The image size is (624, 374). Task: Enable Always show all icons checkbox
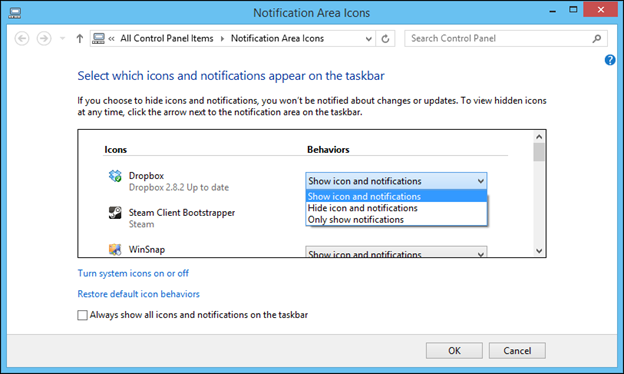(x=82, y=315)
